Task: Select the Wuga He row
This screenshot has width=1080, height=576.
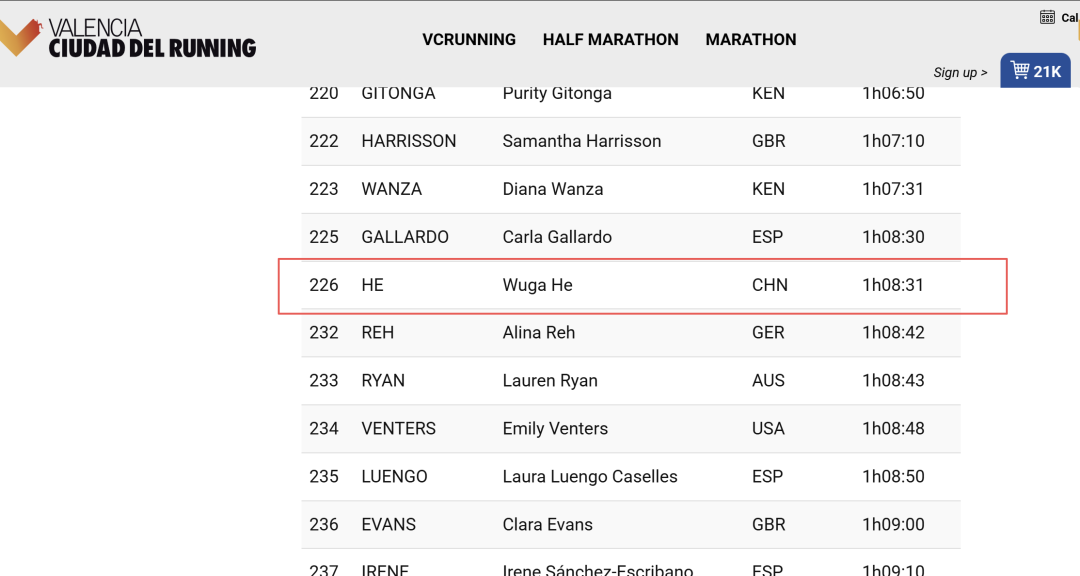Action: 631,285
